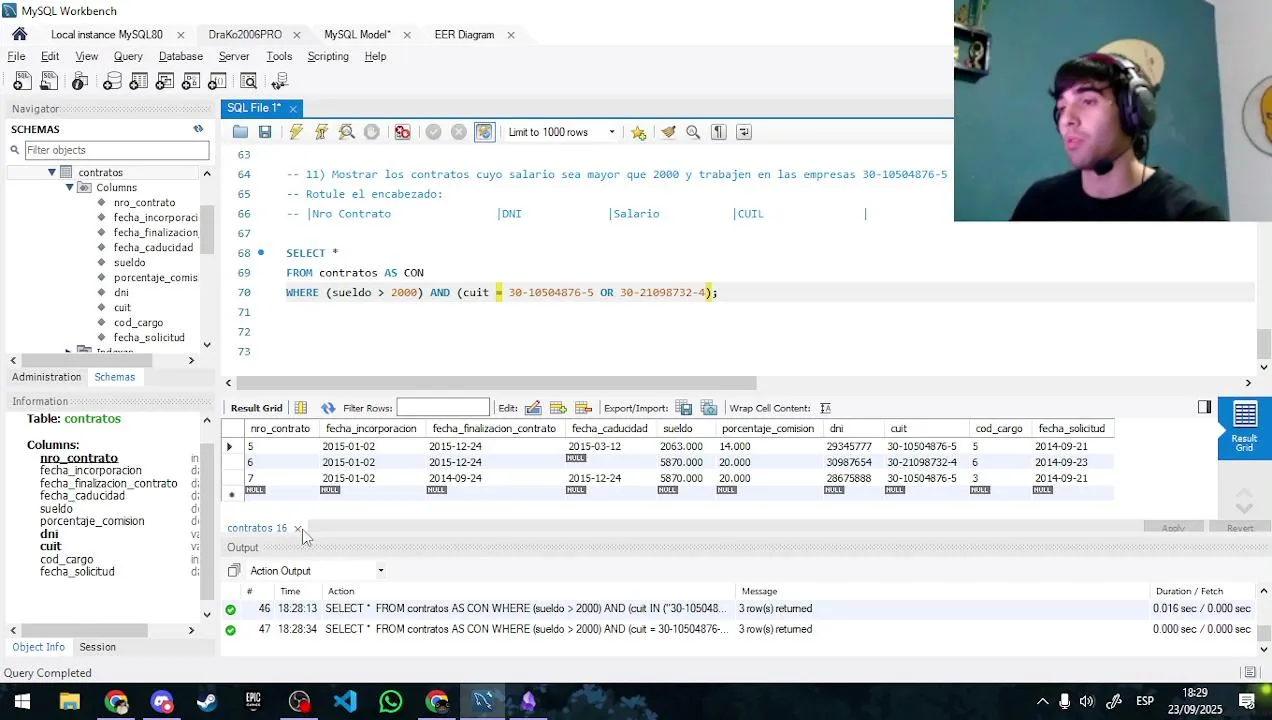Switch to the DraKo2006PRO tab

tap(245, 34)
